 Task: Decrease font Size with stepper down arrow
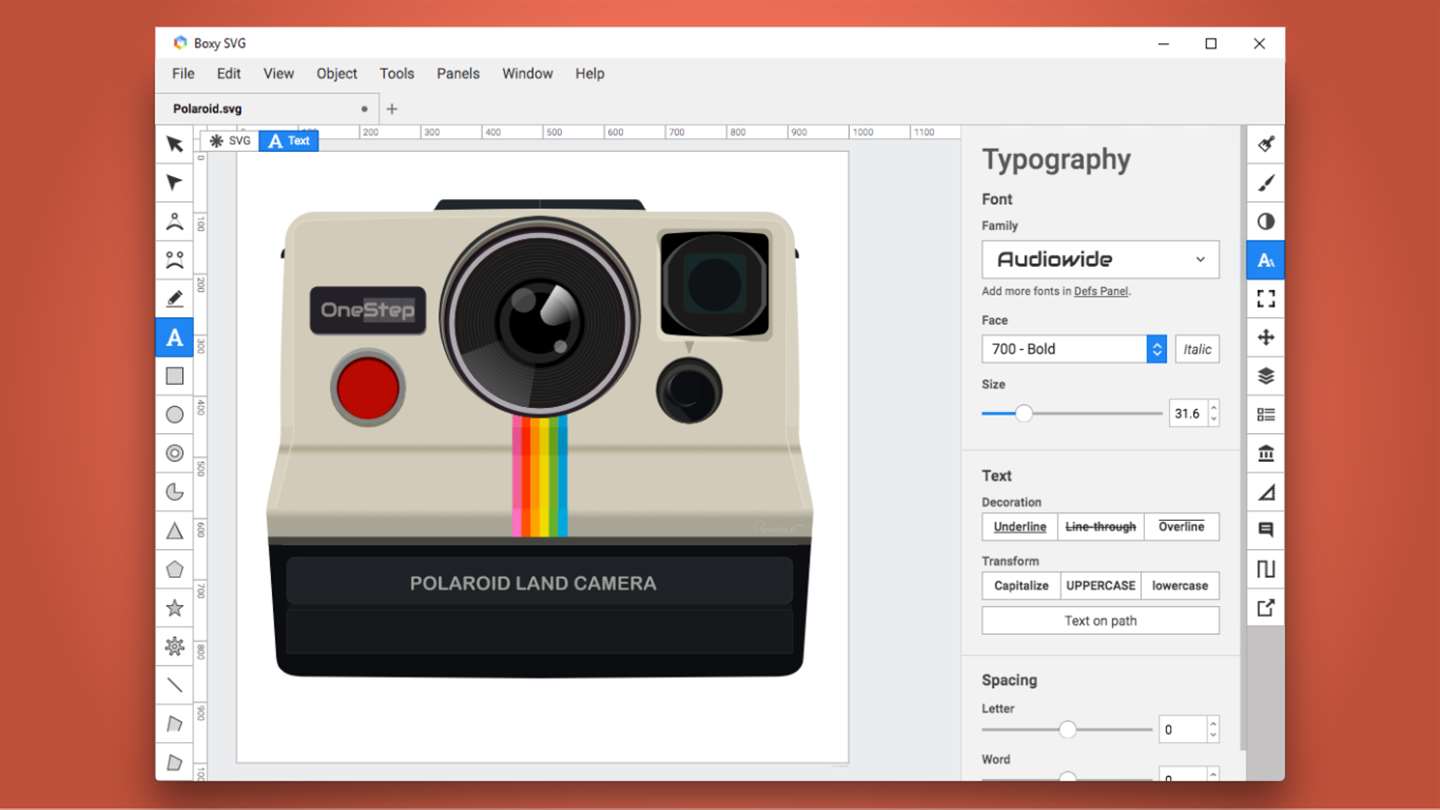(1214, 420)
